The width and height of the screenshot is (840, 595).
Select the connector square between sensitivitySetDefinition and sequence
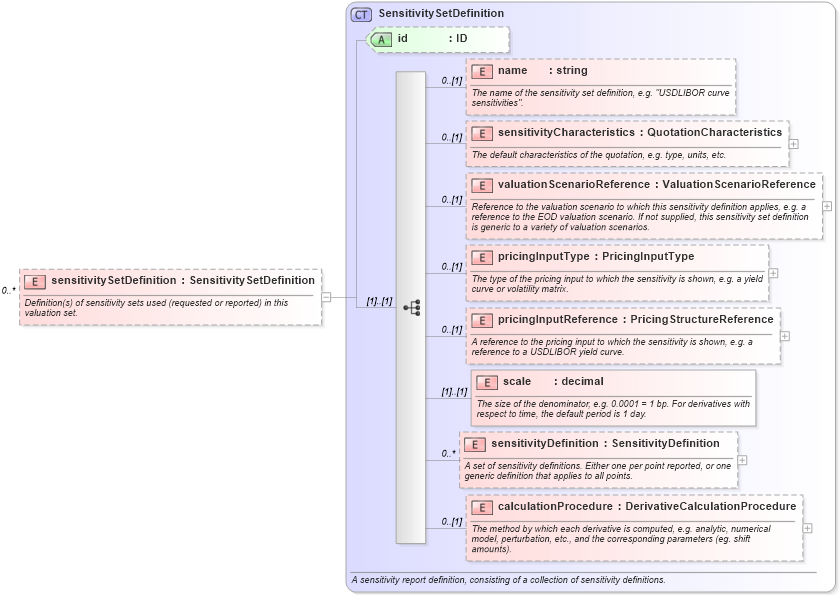(325, 295)
